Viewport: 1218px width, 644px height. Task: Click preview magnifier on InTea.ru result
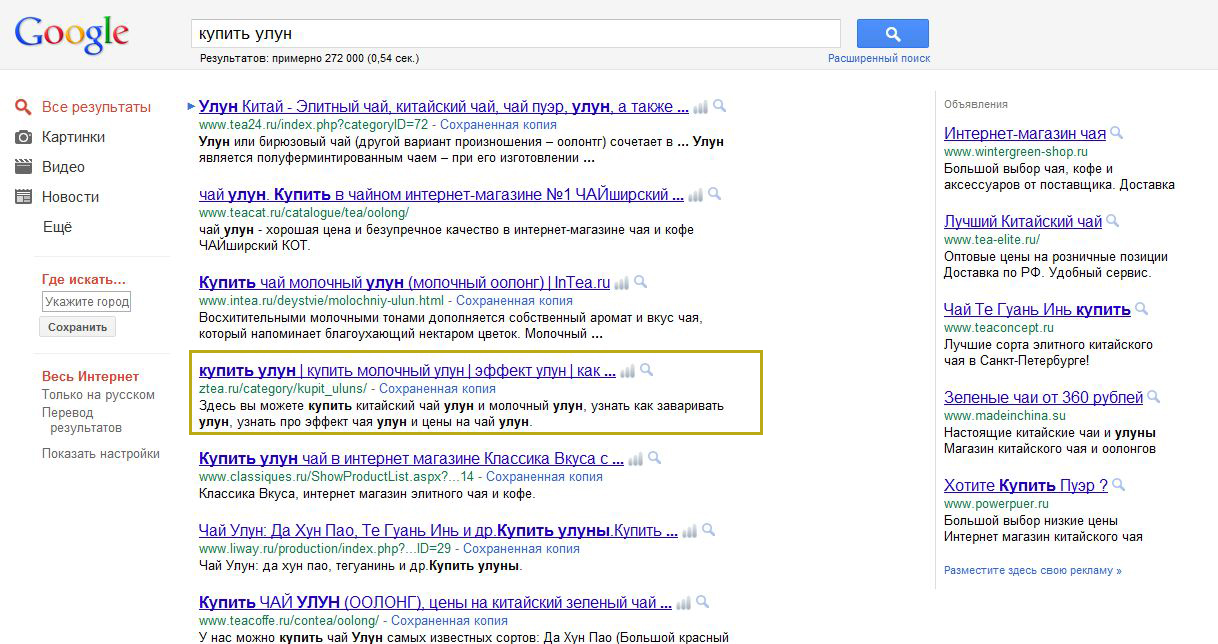pyautogui.click(x=640, y=283)
